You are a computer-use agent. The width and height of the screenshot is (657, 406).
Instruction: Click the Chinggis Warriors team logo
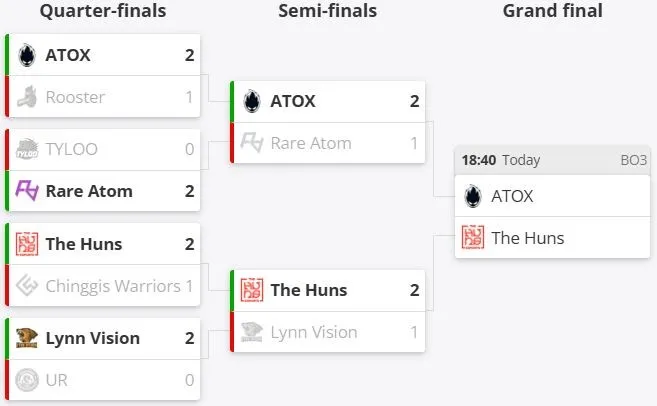tap(27, 286)
